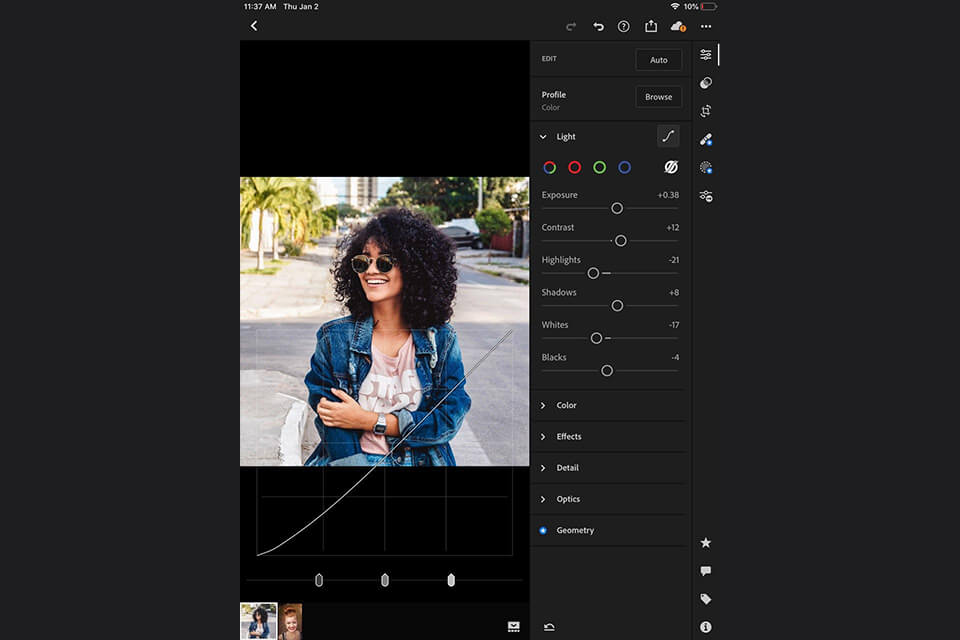
Task: Open the Crop and rotate tool
Action: pyautogui.click(x=706, y=111)
